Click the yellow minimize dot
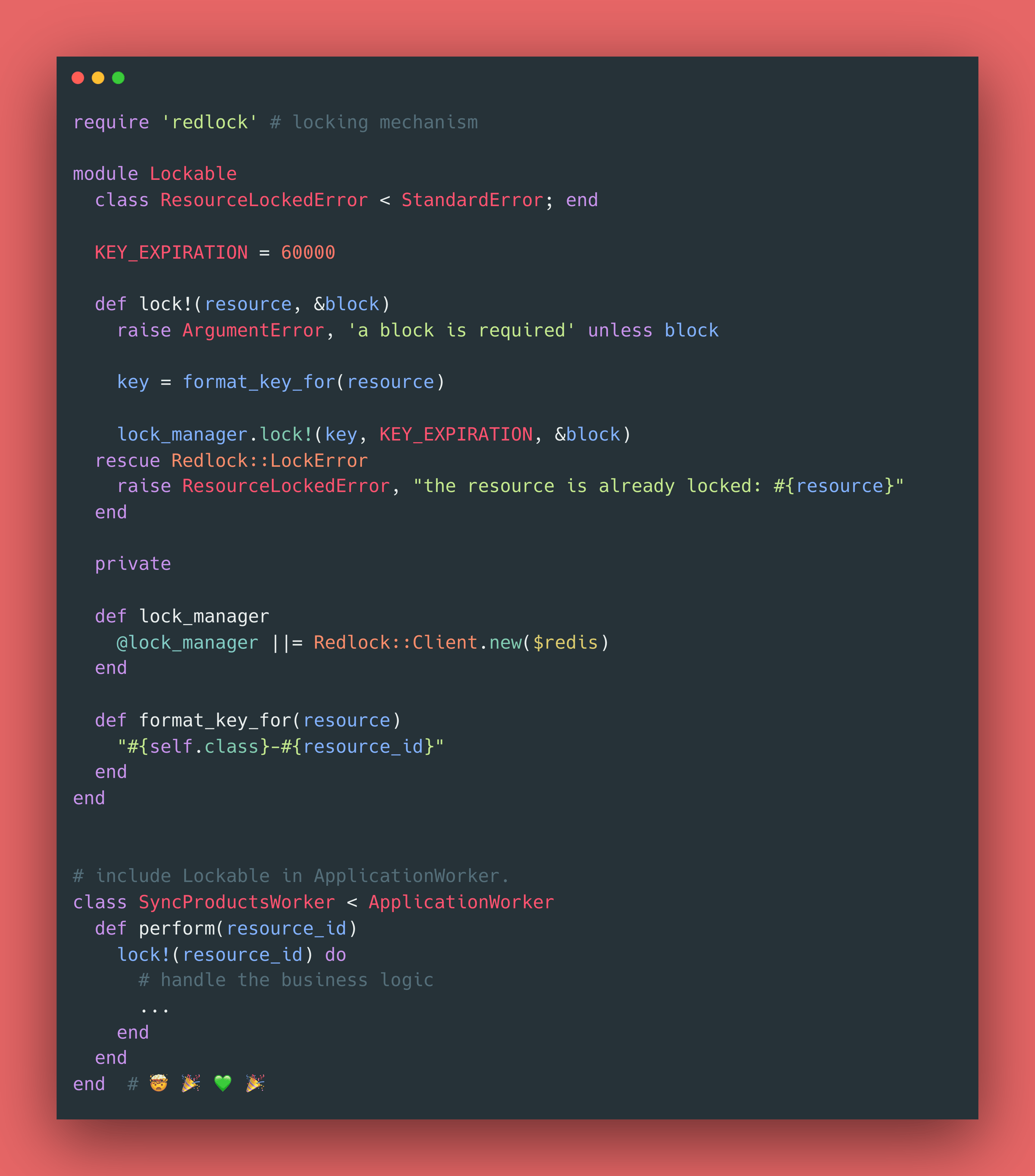Screen dimensions: 1035x1176 98,78
